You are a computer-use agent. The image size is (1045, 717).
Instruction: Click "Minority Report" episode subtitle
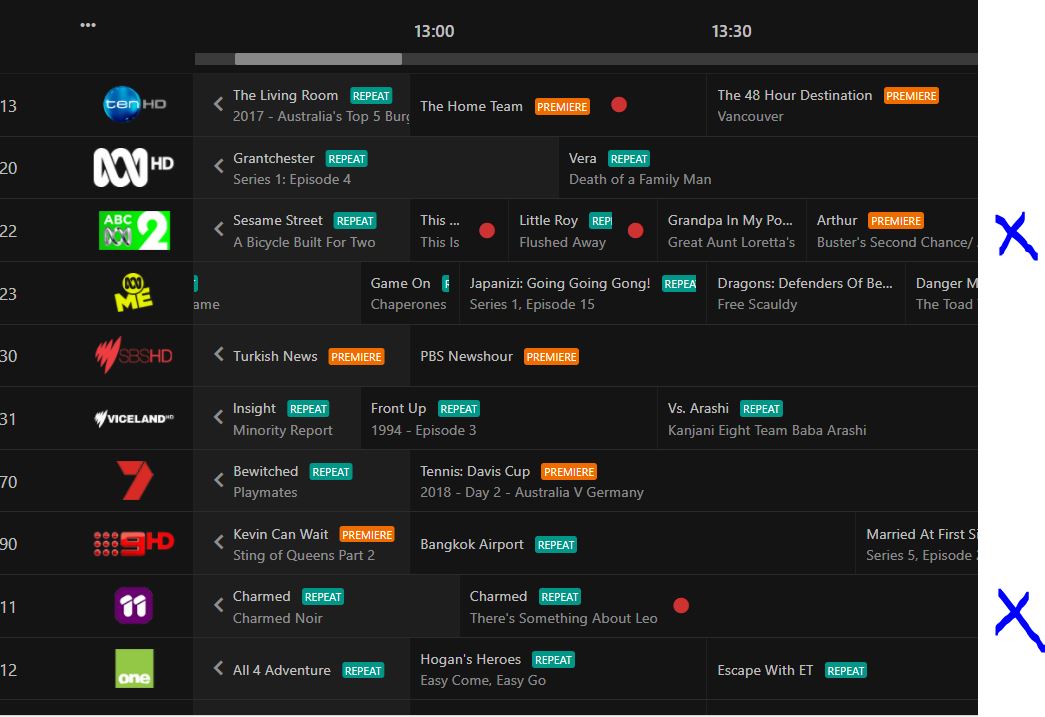click(x=283, y=430)
